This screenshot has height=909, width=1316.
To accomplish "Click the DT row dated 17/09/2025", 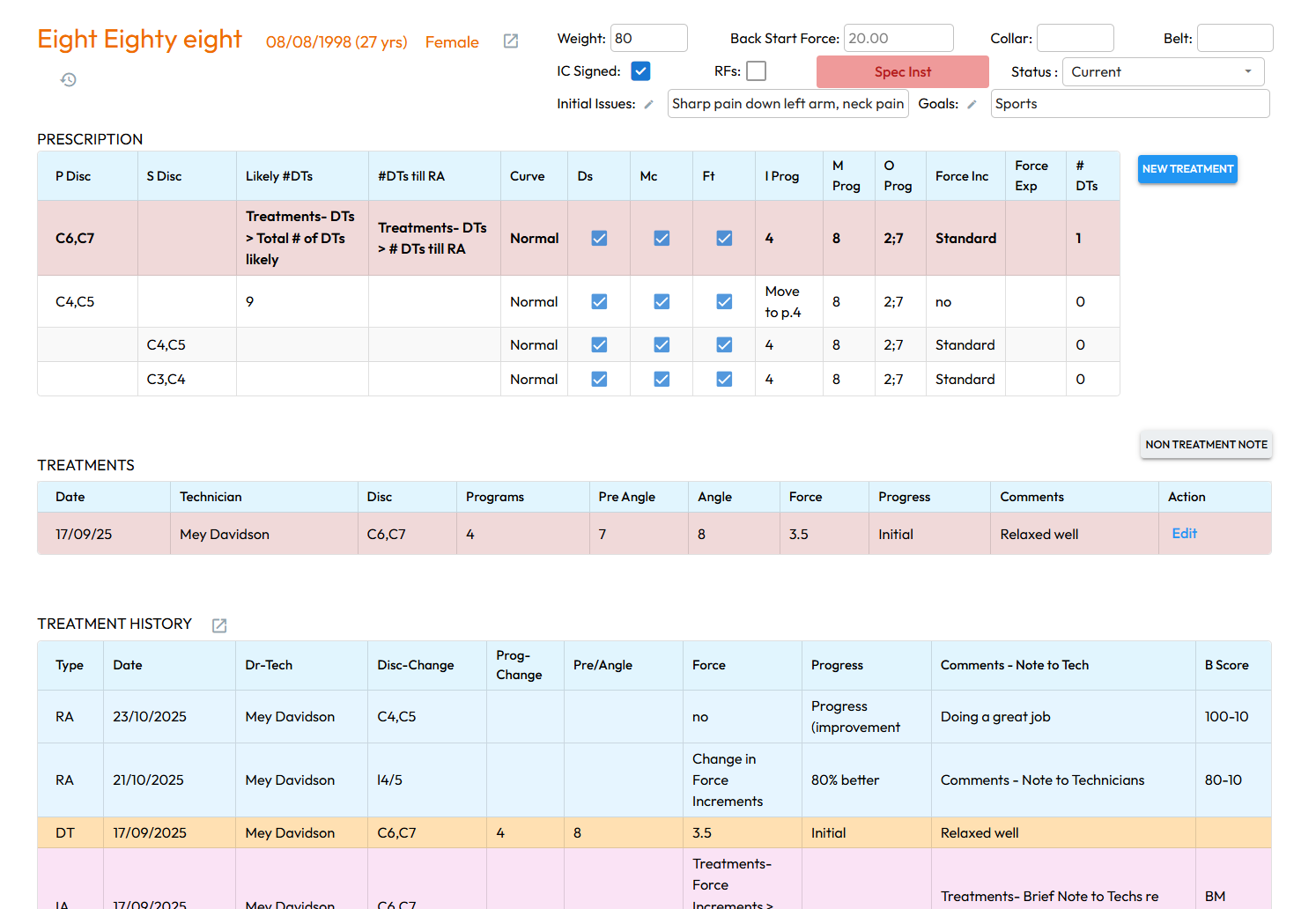I will (654, 833).
